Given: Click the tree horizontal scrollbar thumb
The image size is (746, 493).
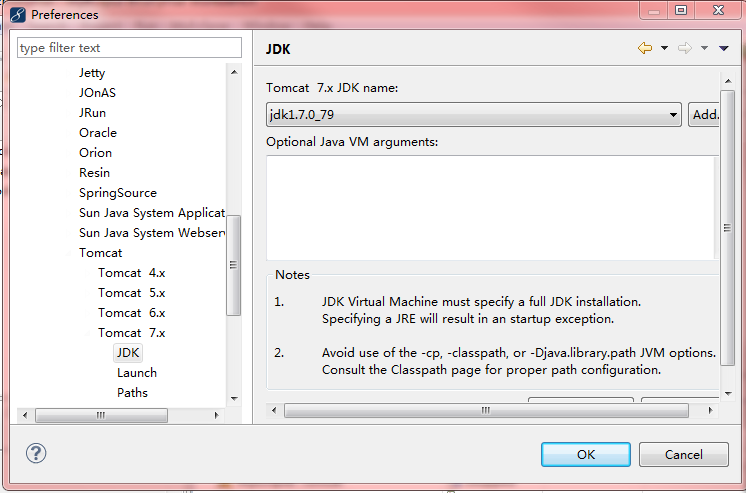Looking at the screenshot, I should pyautogui.click(x=101, y=415).
